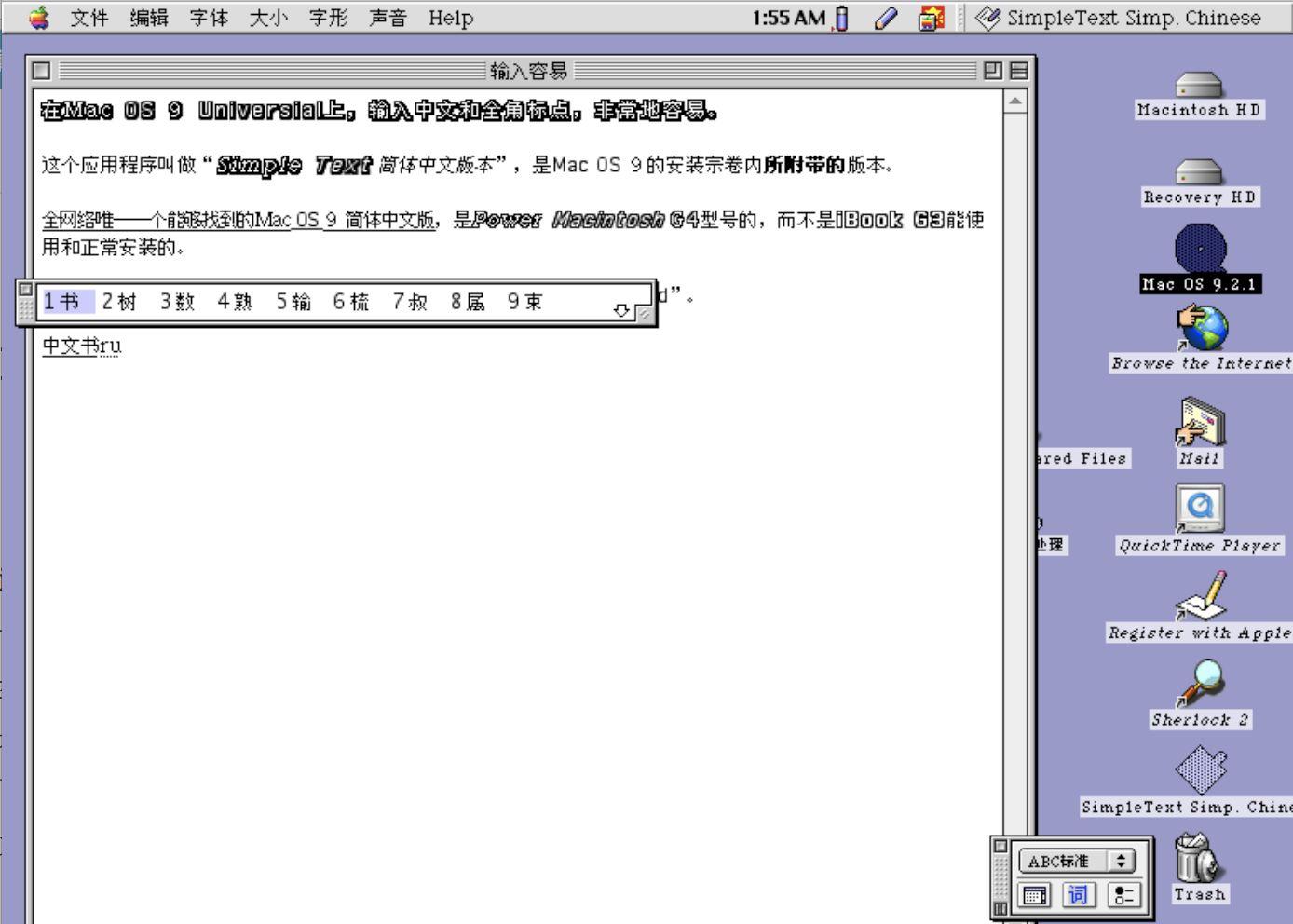
Task: Choose candidate 3 数
Action: tap(177, 302)
